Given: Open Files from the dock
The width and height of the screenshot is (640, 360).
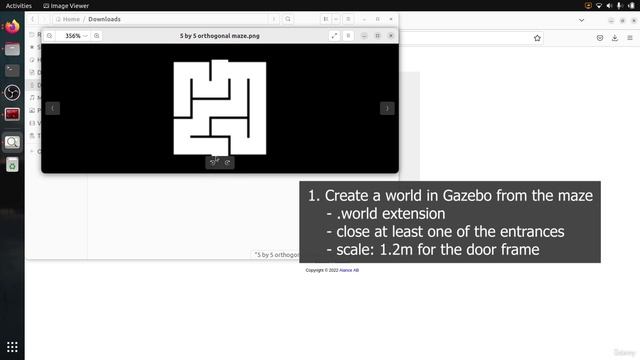Looking at the screenshot, I should tap(12, 49).
